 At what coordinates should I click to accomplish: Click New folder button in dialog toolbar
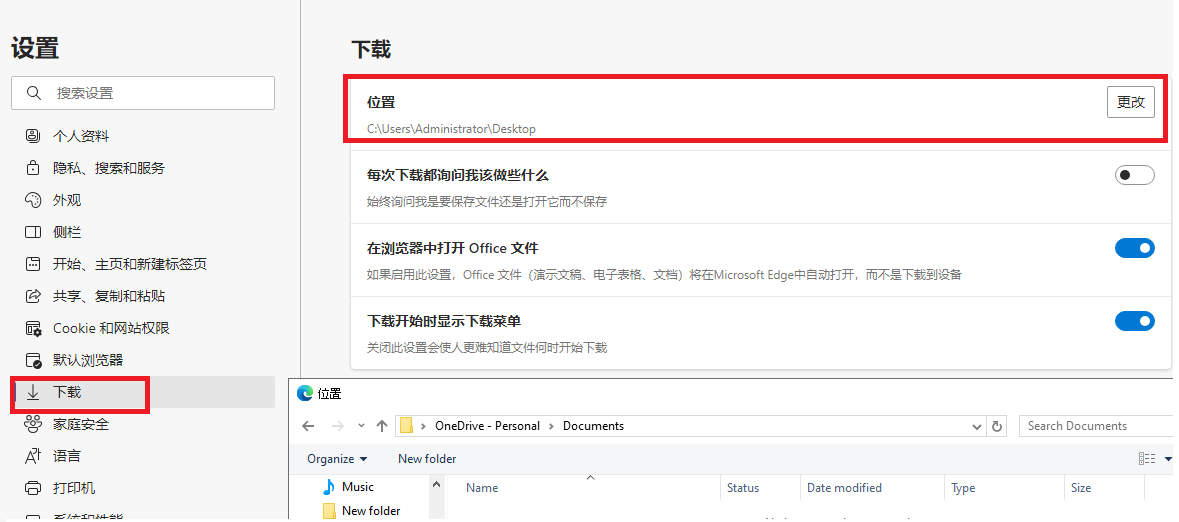click(427, 459)
